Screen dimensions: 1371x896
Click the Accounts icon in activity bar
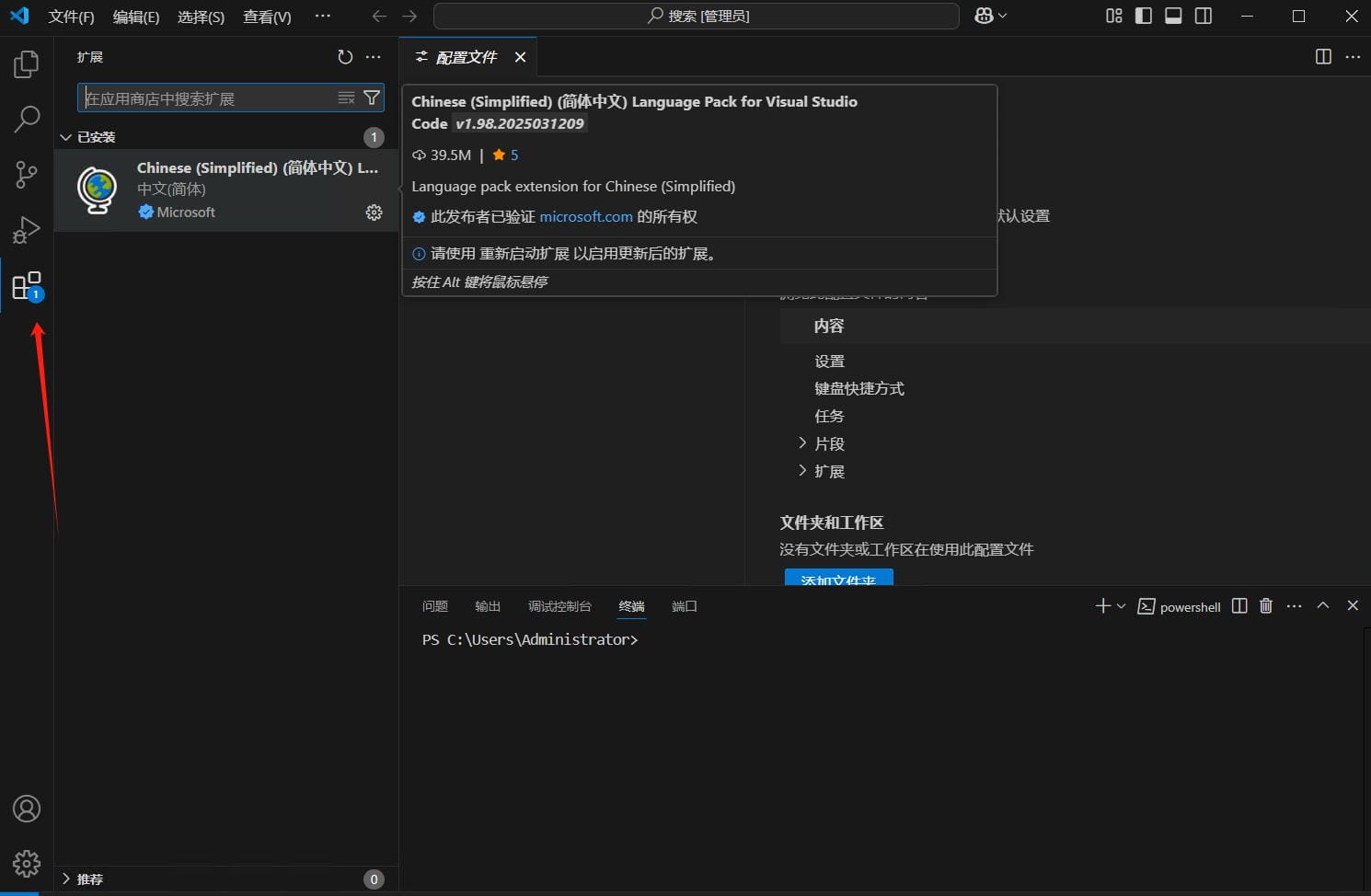(x=27, y=809)
